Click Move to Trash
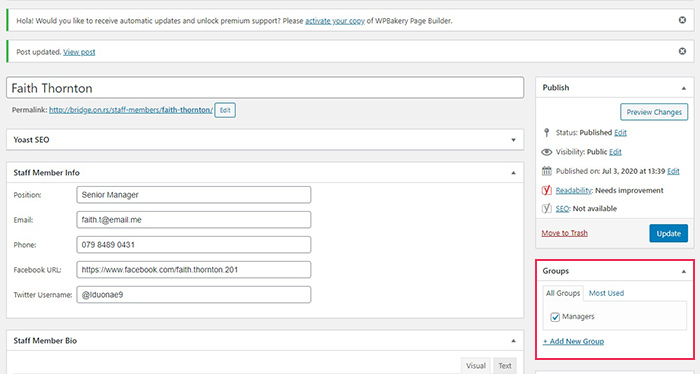Viewport: 700px width, 374px height. tap(564, 233)
